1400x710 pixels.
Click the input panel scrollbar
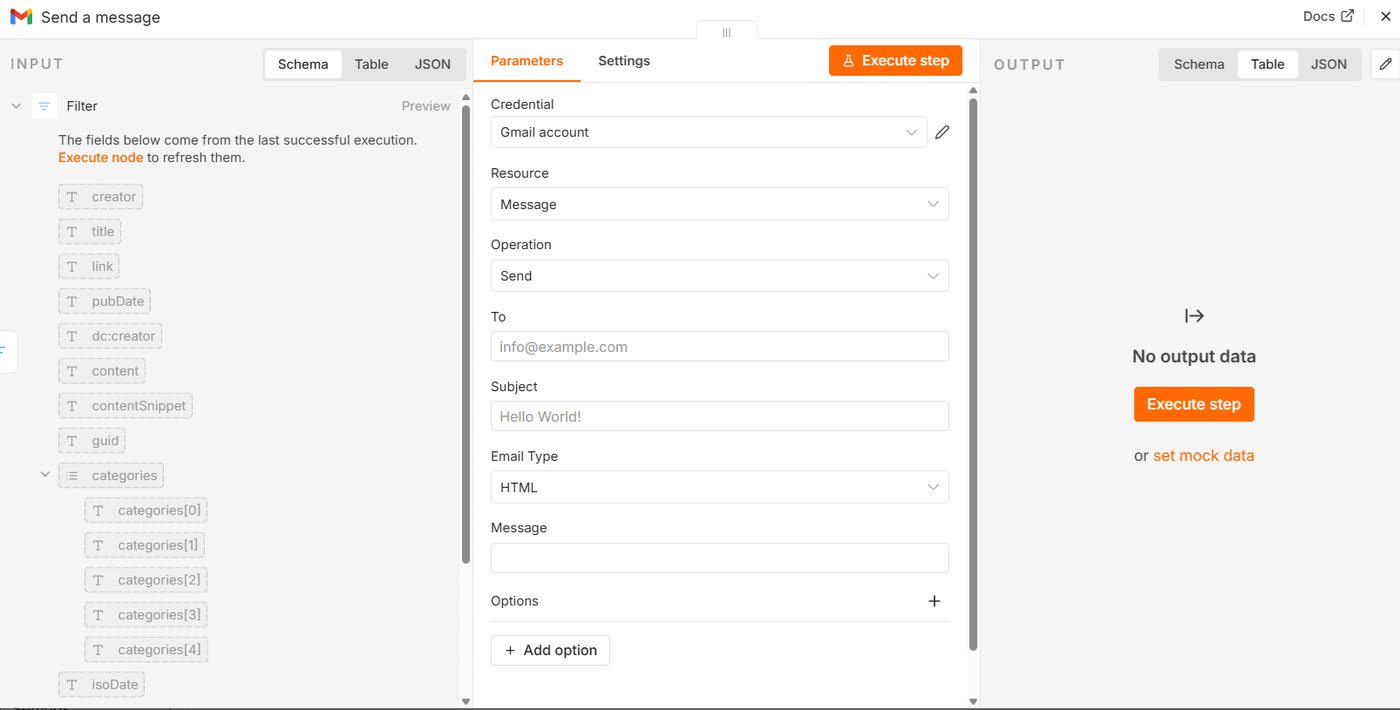466,335
